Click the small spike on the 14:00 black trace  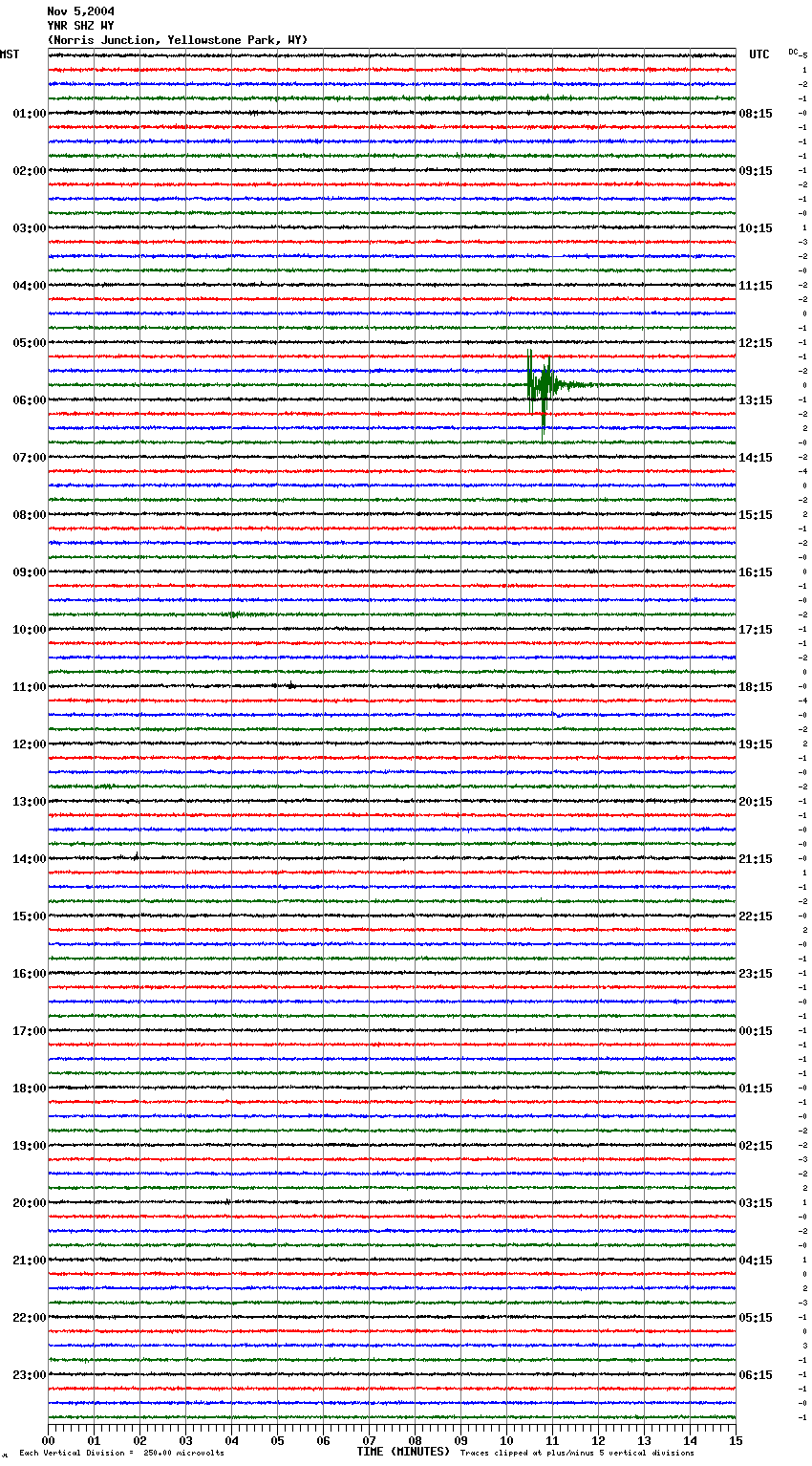pos(137,856)
